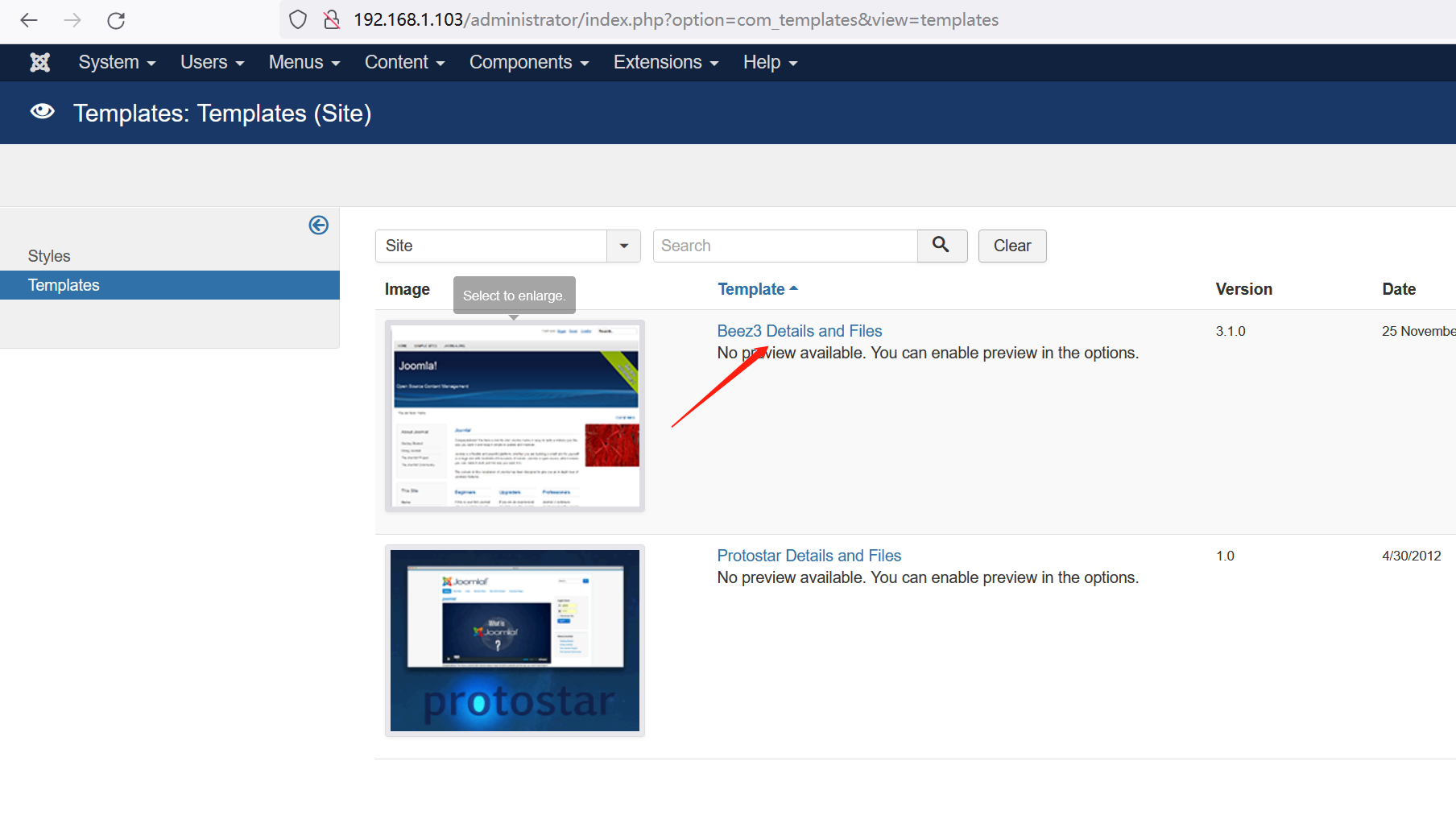Click the insecure connection padlock icon
This screenshot has width=1456, height=819.
click(x=331, y=20)
